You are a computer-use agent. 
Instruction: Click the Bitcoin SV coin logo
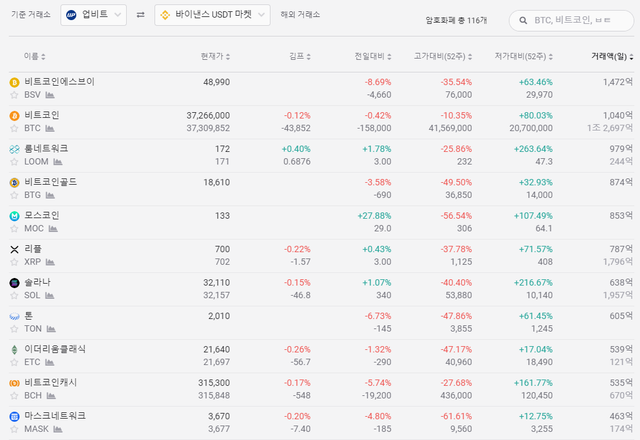click(14, 82)
